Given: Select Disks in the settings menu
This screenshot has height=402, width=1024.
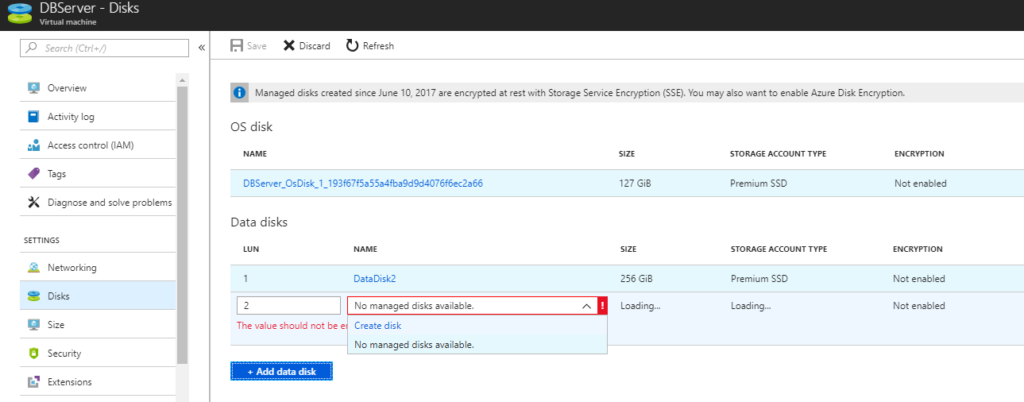Looking at the screenshot, I should point(99,296).
